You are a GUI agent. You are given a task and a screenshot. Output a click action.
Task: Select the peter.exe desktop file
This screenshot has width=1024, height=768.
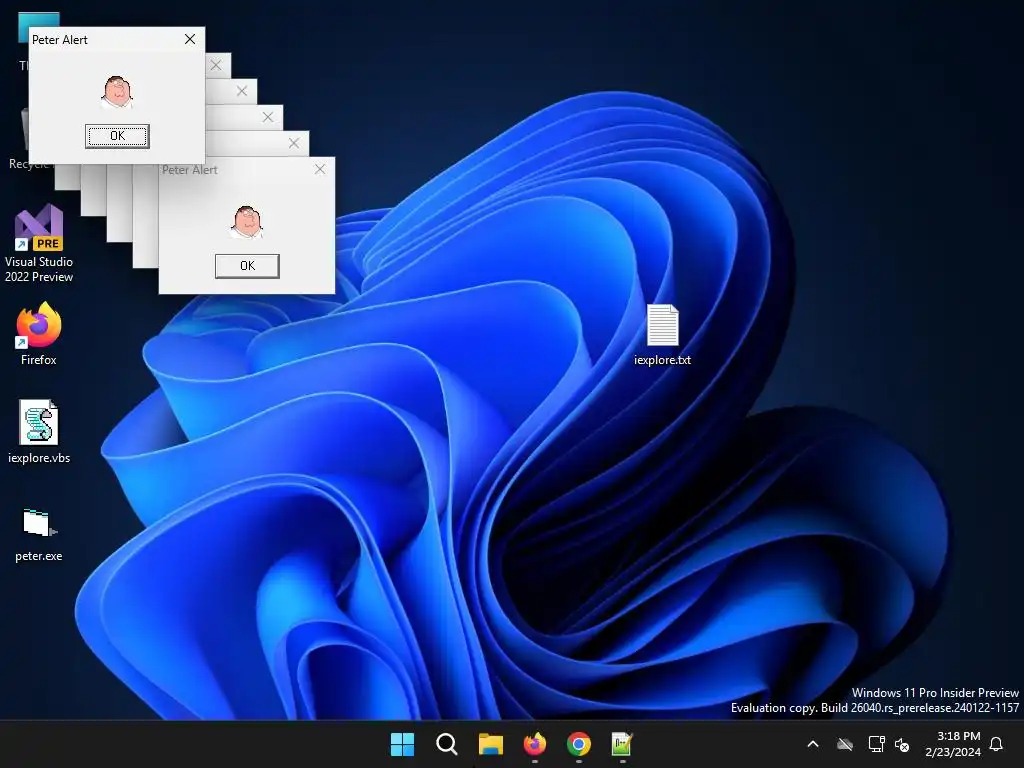39,534
